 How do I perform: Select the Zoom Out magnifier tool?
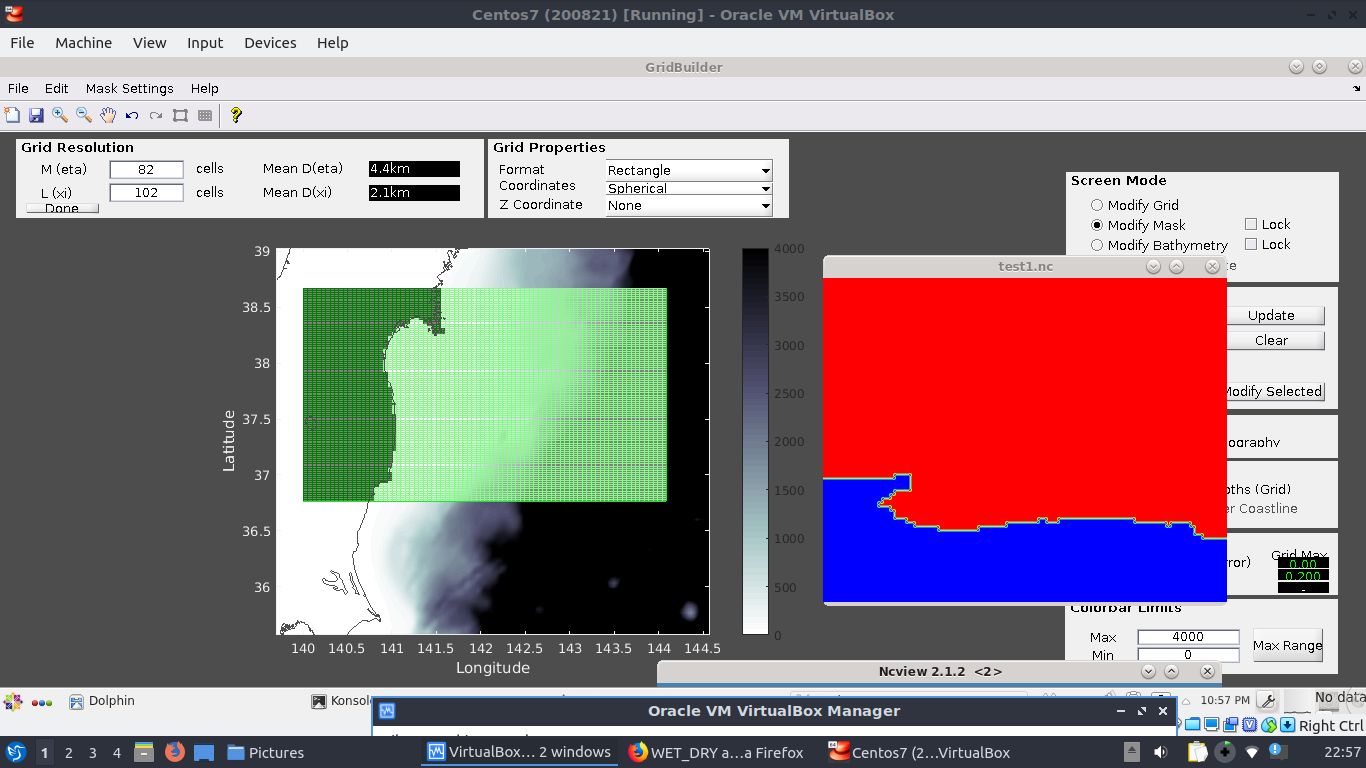84,115
